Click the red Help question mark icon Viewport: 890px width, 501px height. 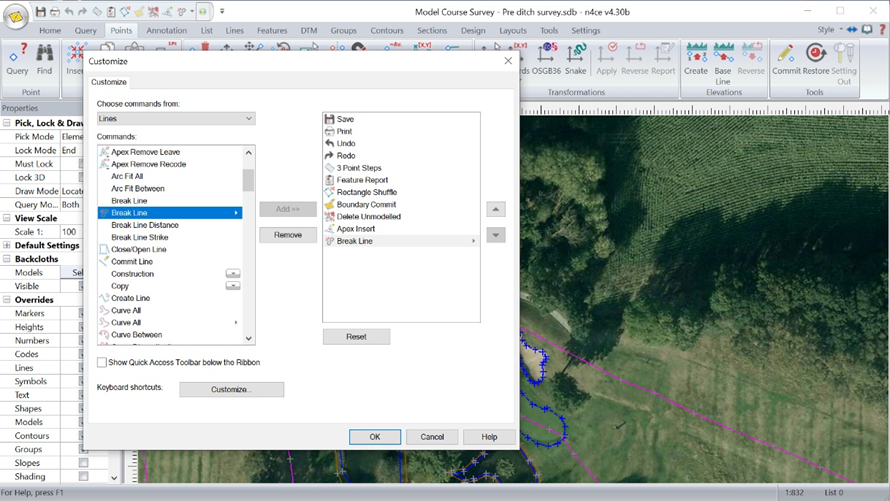coord(882,30)
